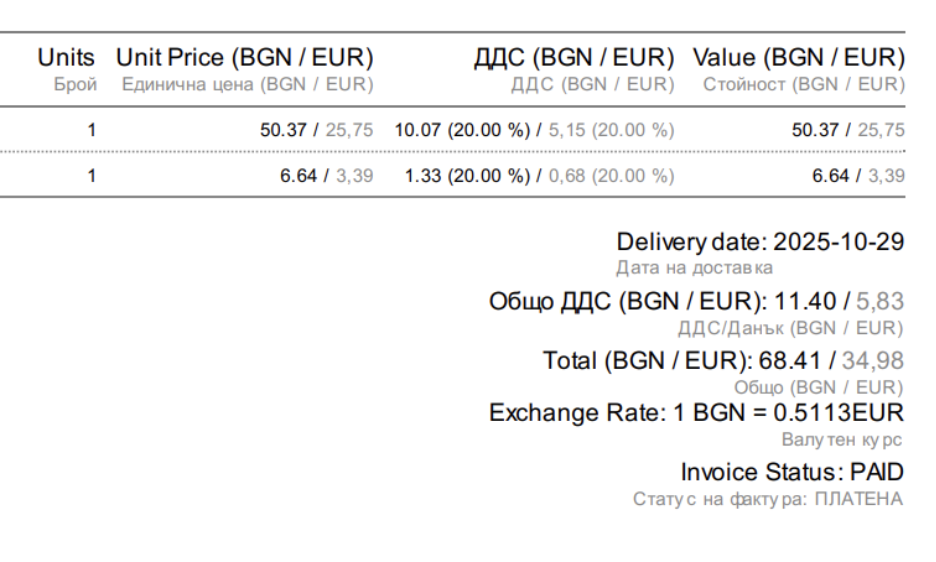Click the Валутен курс caption

click(x=842, y=437)
